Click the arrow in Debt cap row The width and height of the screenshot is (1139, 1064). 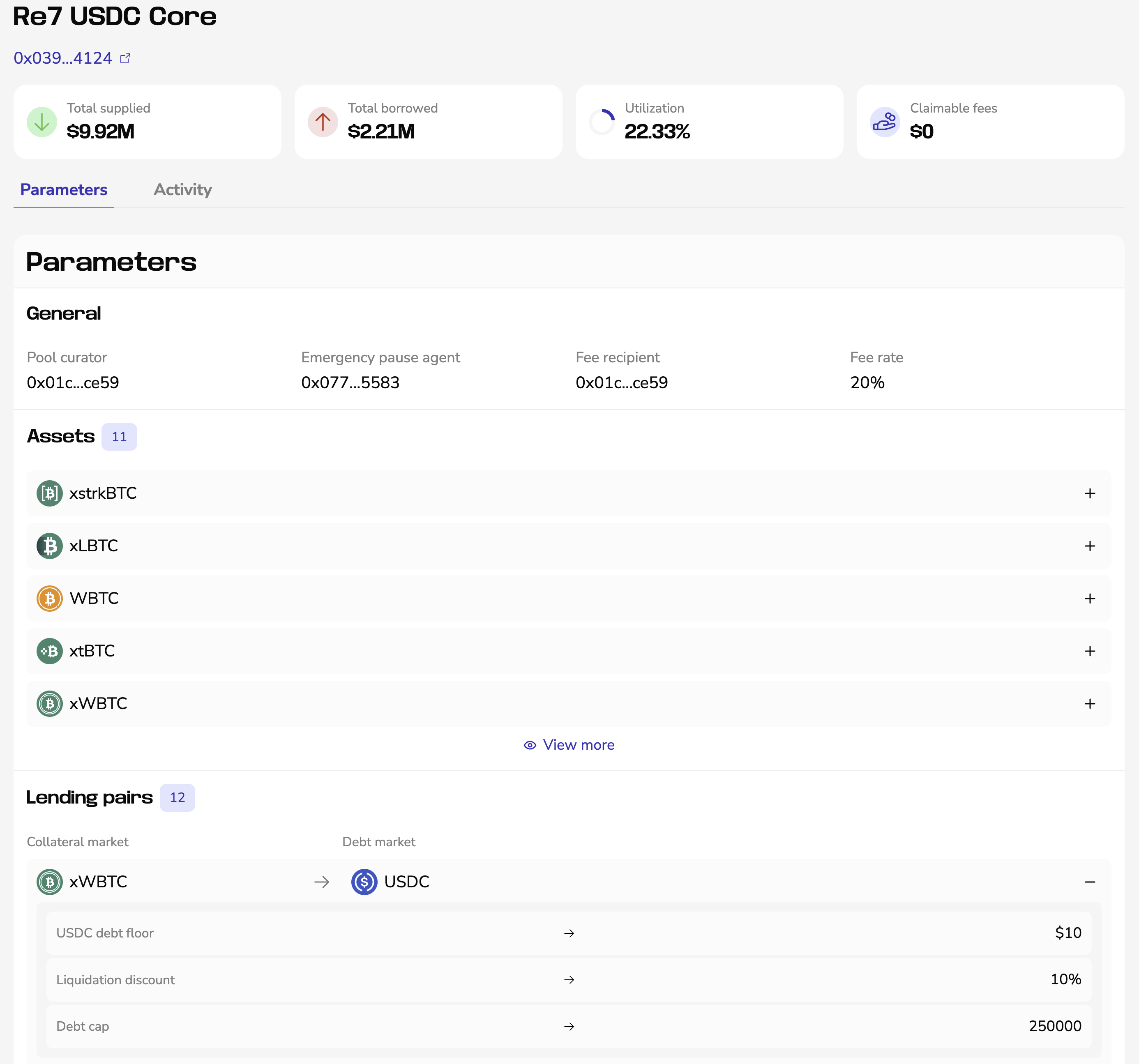(569, 1027)
